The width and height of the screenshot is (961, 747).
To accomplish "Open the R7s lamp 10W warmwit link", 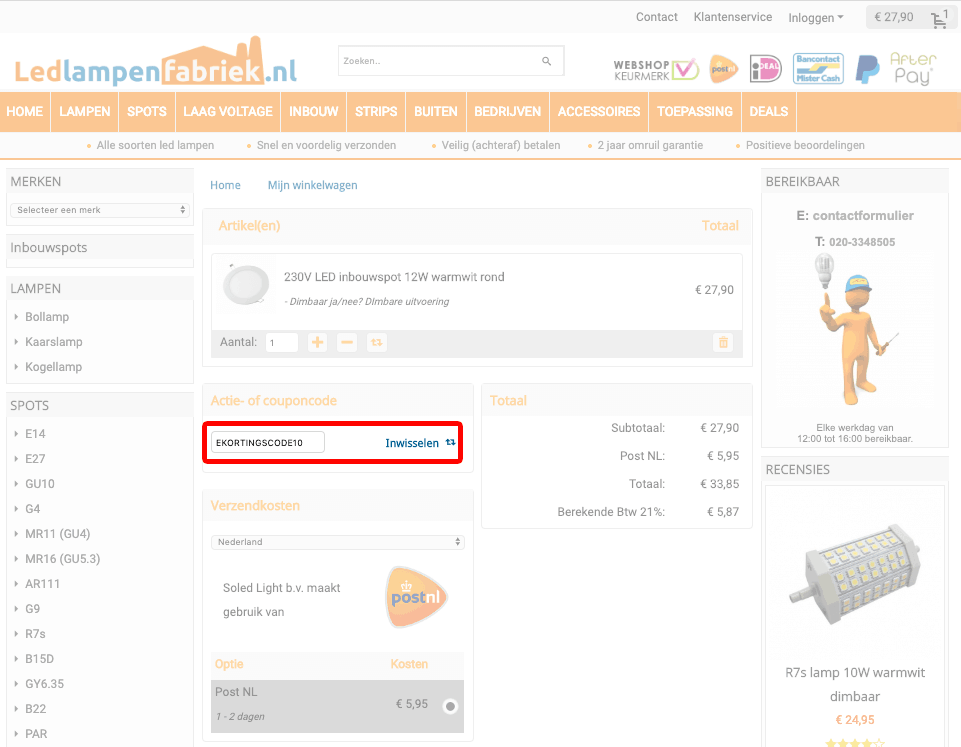I will tap(855, 684).
